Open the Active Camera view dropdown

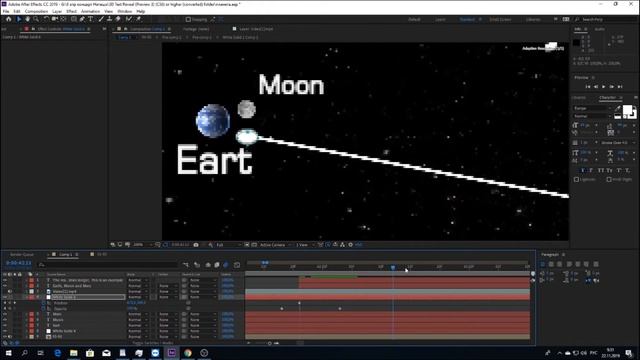tap(275, 245)
